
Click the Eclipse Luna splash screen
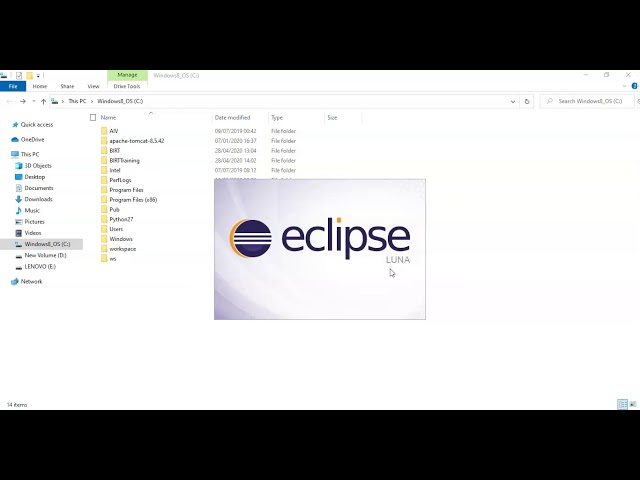coord(320,249)
